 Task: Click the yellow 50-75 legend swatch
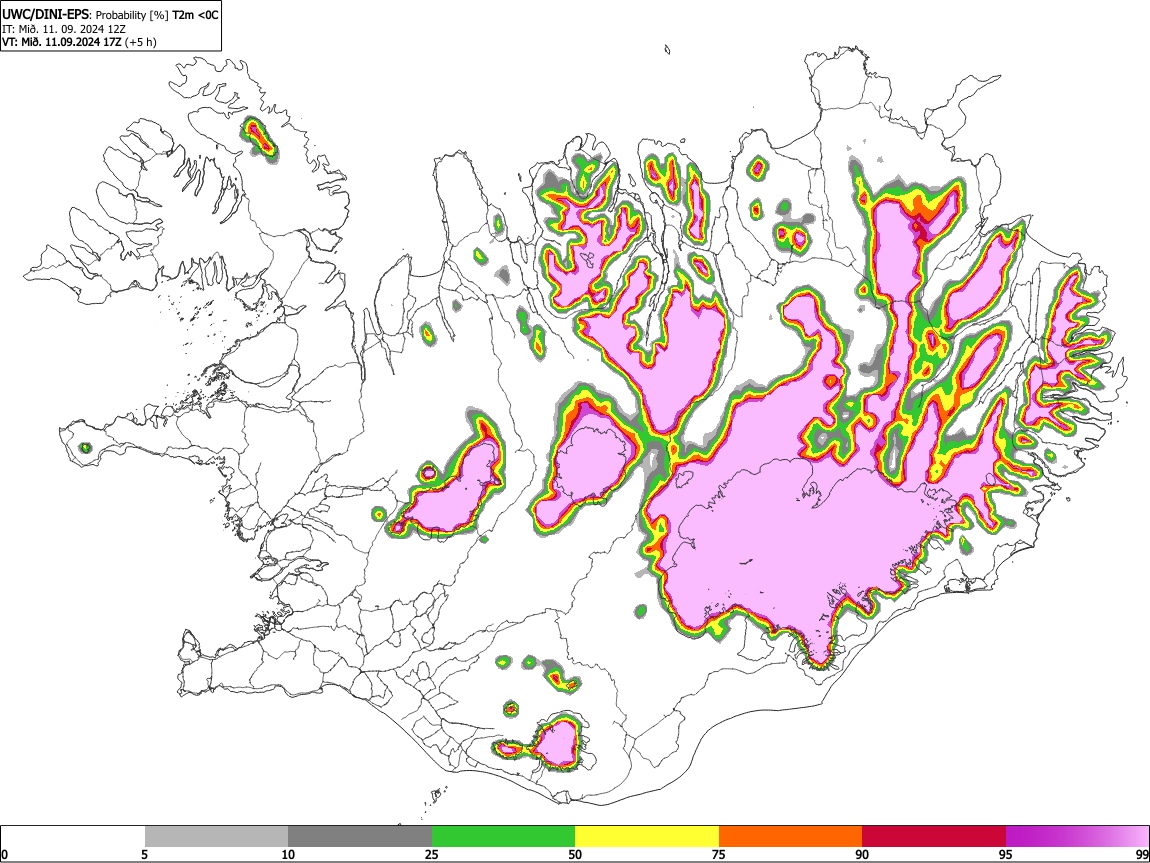(647, 836)
